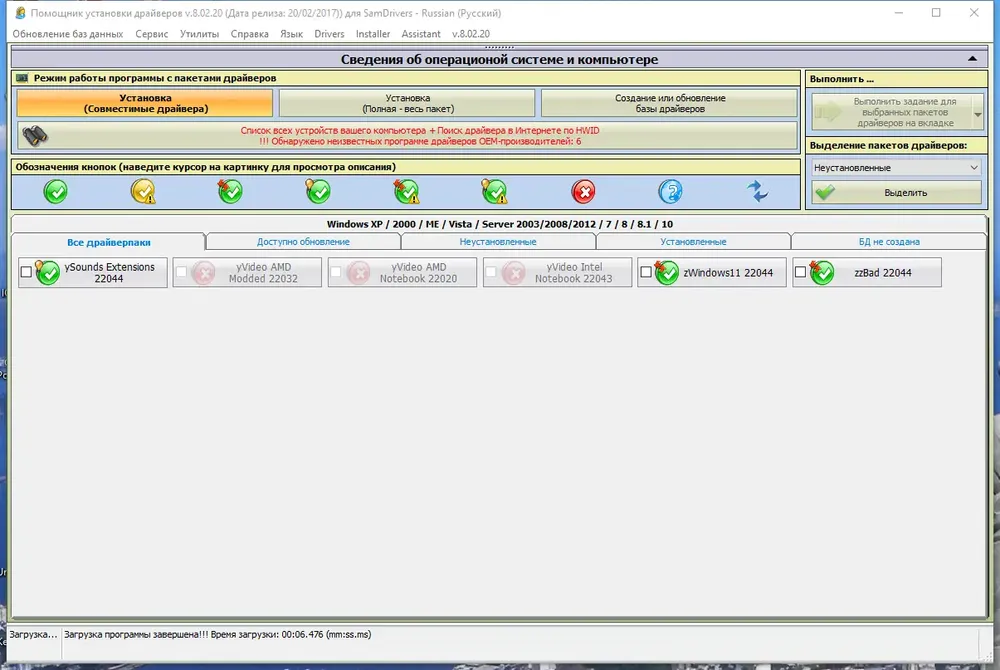Screen dimensions: 1000x670
Task: Switch to the Все драйверпаки tab
Action: tap(108, 242)
